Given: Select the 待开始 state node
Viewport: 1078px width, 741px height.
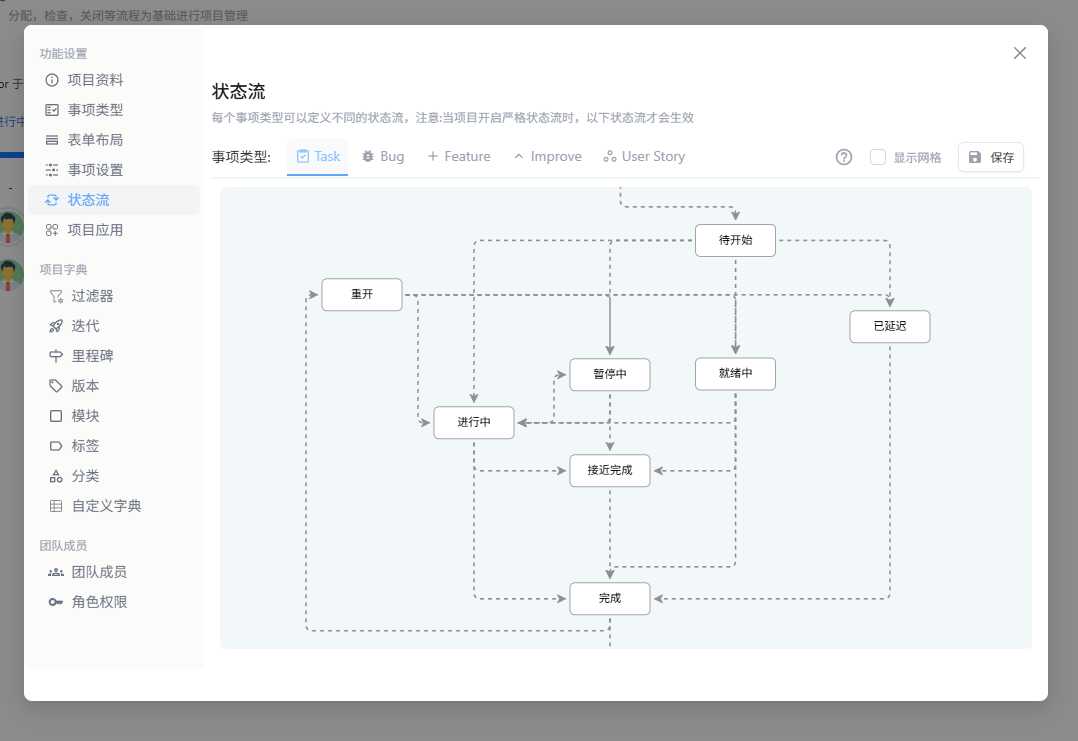Looking at the screenshot, I should 735,240.
